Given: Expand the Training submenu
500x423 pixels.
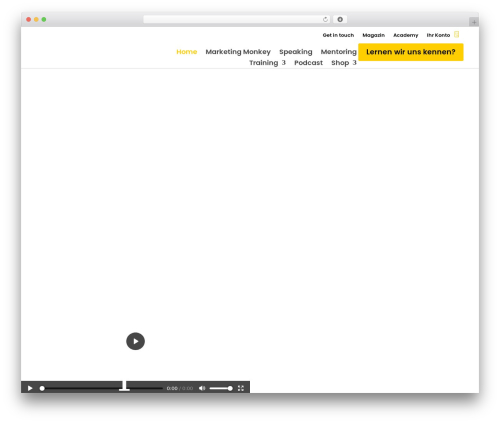Looking at the screenshot, I should click(x=267, y=63).
